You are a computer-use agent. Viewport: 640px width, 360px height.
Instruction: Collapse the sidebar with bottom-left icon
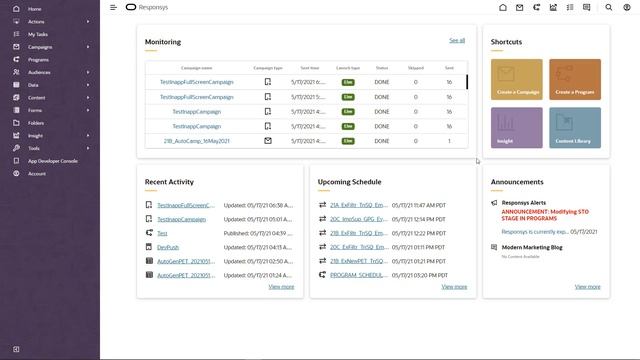click(x=16, y=349)
